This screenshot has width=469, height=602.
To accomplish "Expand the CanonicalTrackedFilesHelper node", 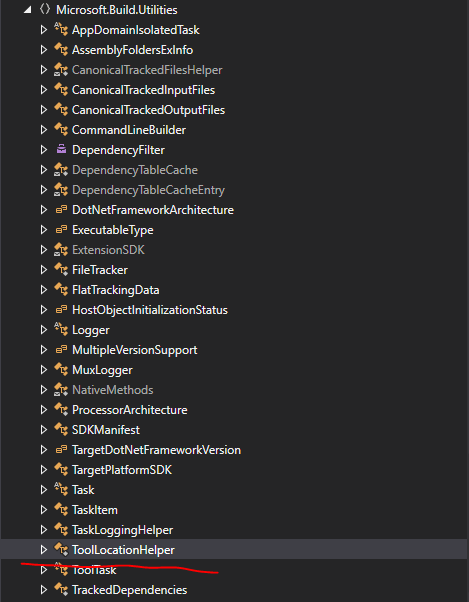I will [x=44, y=70].
